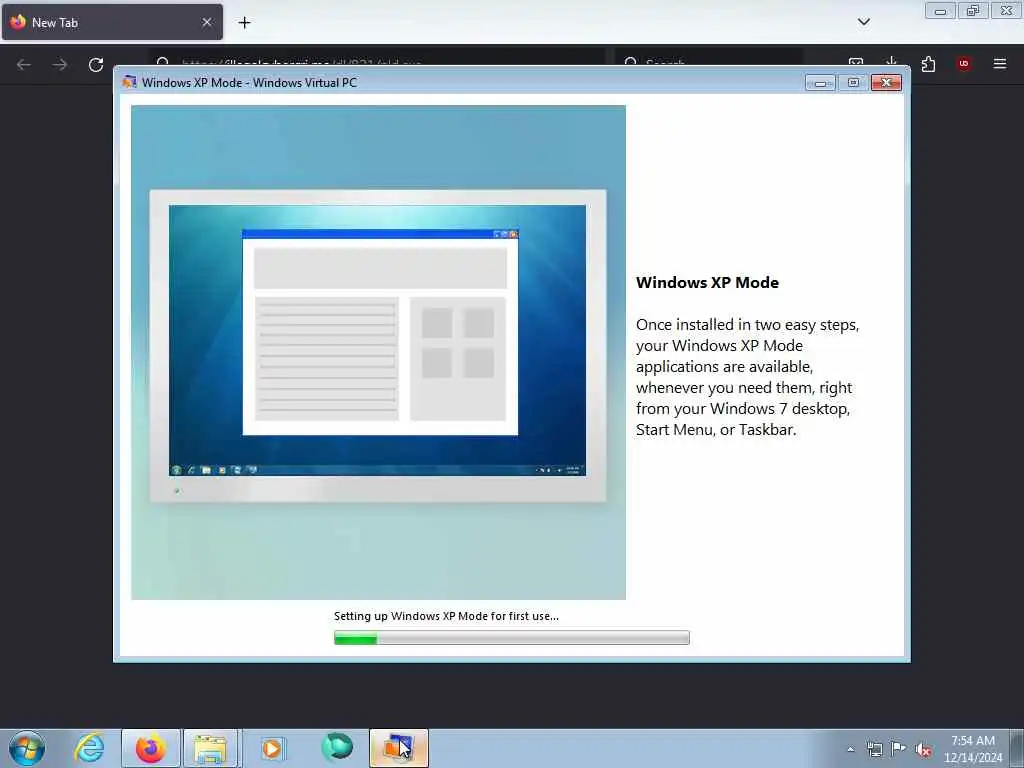The height and width of the screenshot is (768, 1024).
Task: Show hidden tray icons arrow
Action: 850,749
